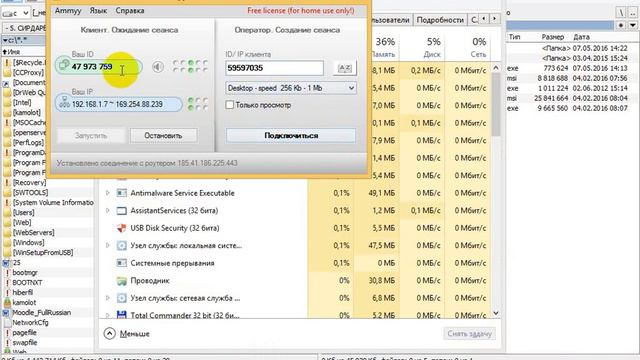The height and width of the screenshot is (360, 640).
Task: Click Меньше to collapse Task Manager details
Action: coord(135,334)
